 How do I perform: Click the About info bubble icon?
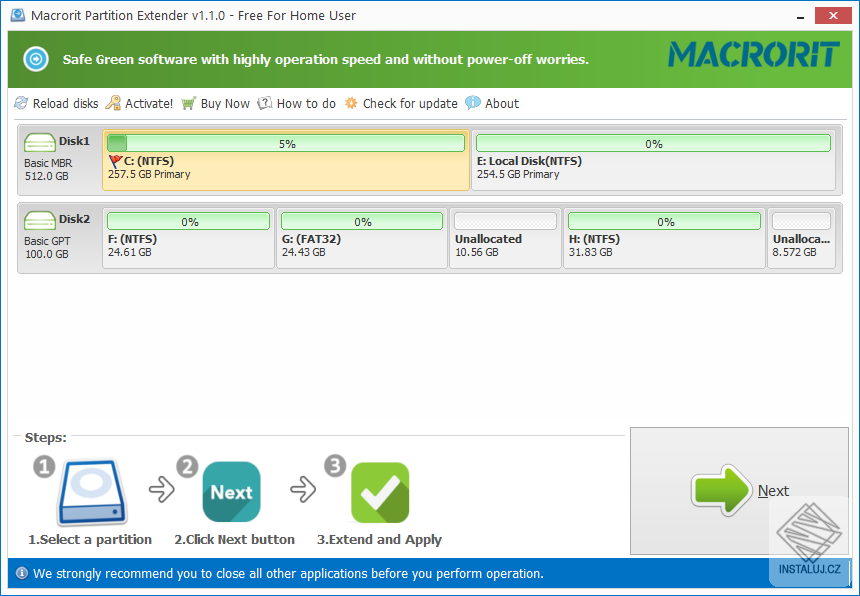(473, 103)
